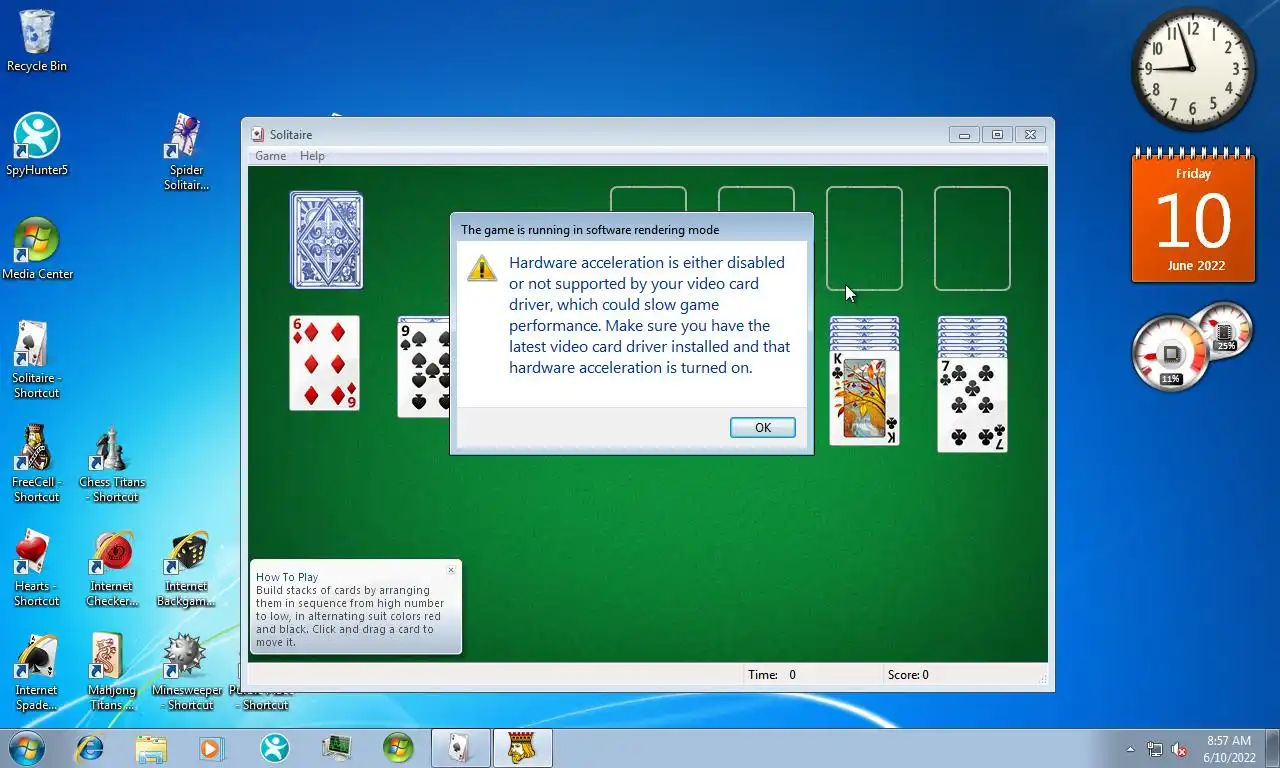Select the FreeCell - Shortcut desktop icon
Viewport: 1280px width, 768px height.
[x=37, y=464]
